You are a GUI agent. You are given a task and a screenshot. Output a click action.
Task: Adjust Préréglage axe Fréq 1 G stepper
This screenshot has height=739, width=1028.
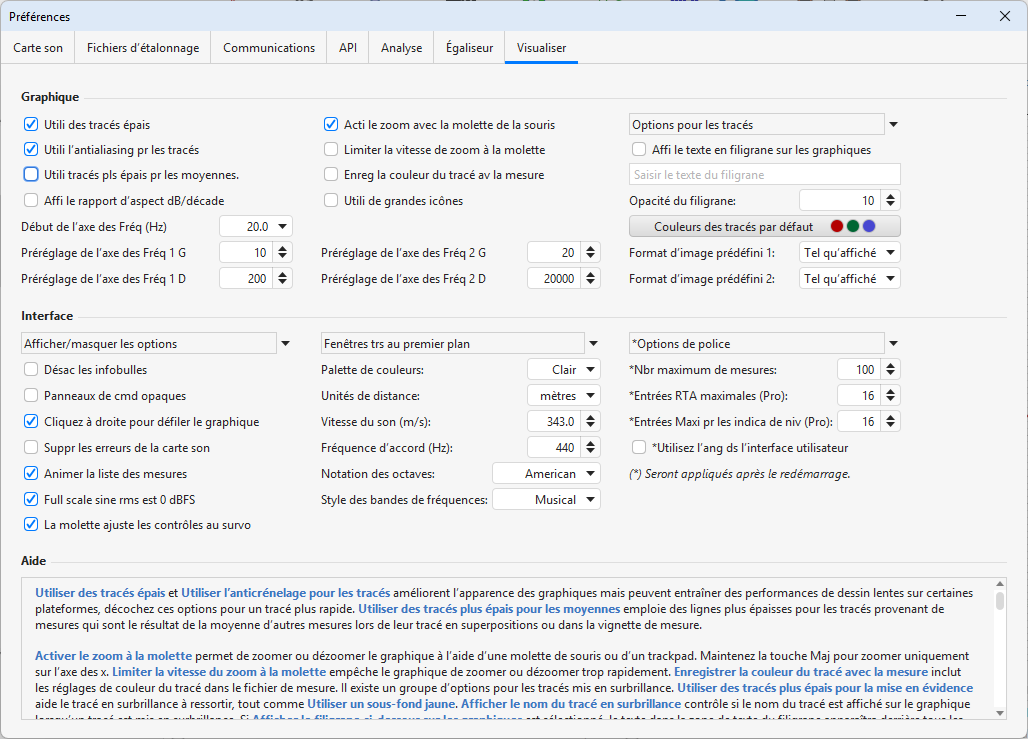(x=283, y=252)
